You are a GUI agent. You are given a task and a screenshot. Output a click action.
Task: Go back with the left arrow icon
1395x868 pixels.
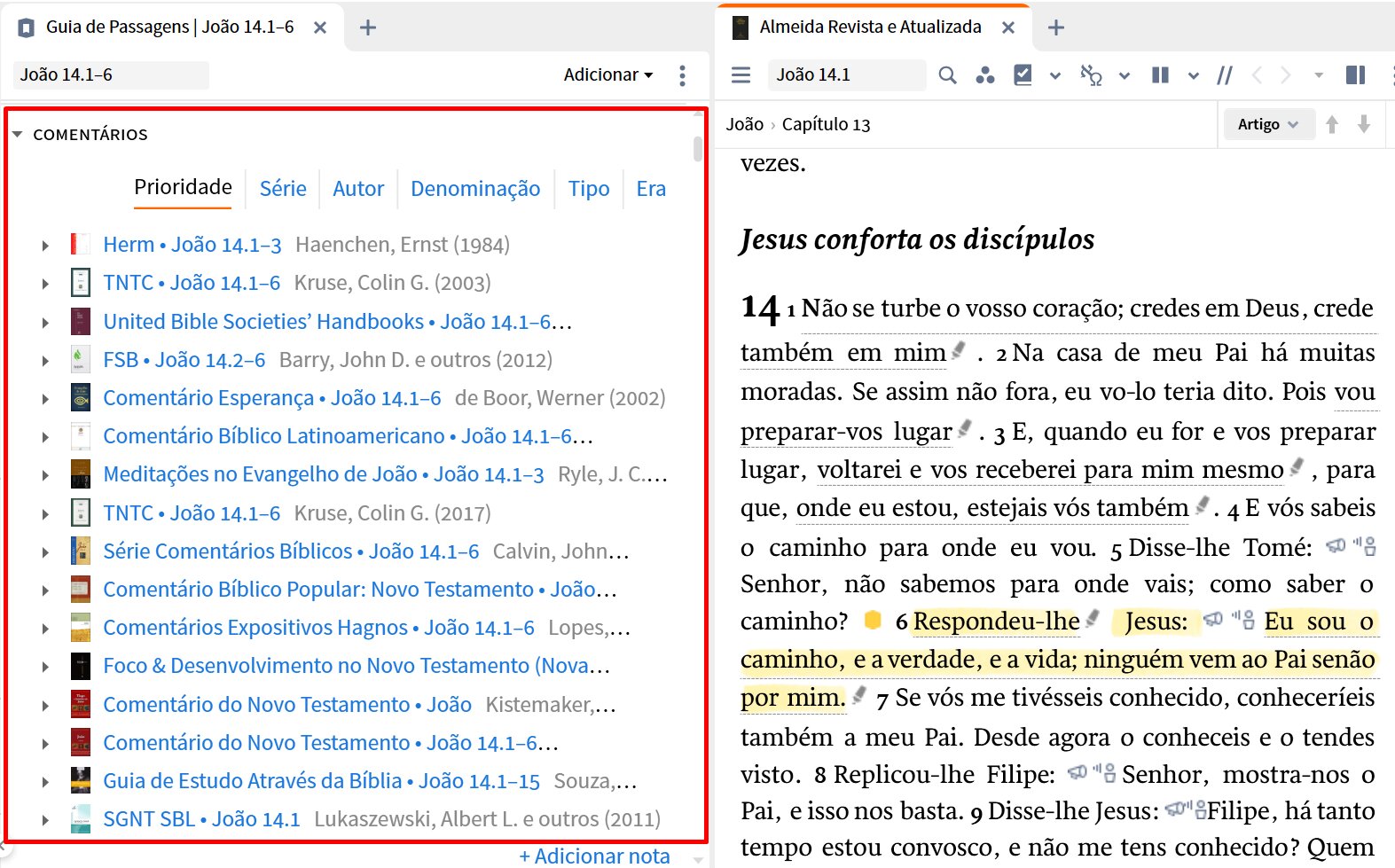pos(1257,75)
